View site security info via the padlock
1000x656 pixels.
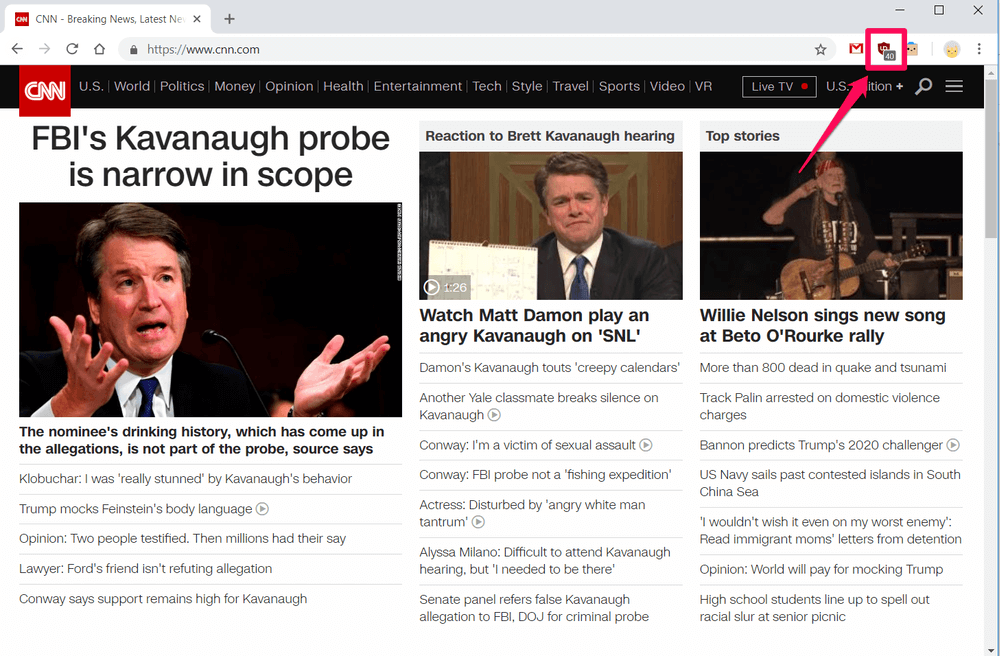(133, 50)
